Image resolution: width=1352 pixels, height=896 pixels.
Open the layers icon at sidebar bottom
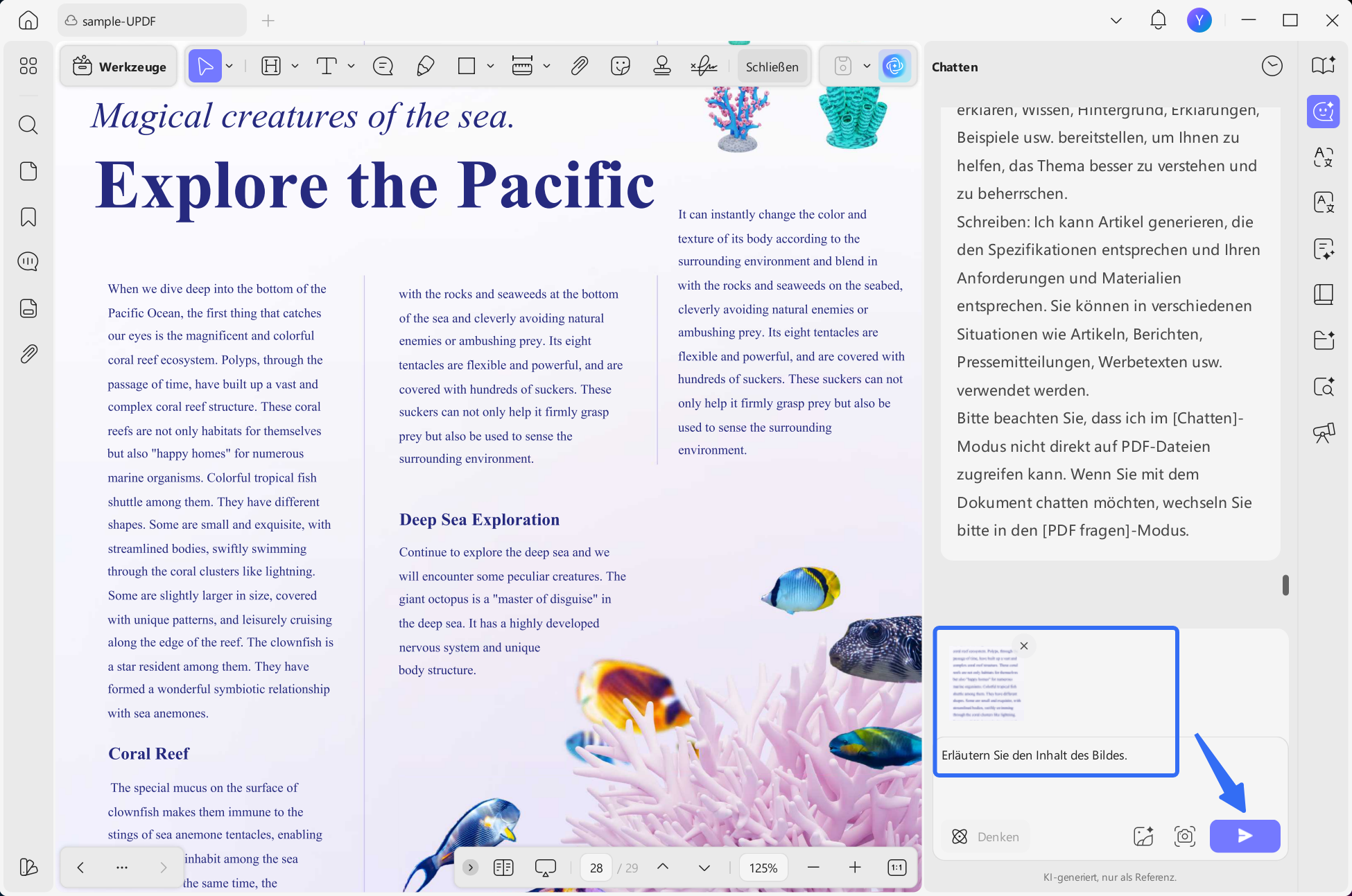coord(28,867)
